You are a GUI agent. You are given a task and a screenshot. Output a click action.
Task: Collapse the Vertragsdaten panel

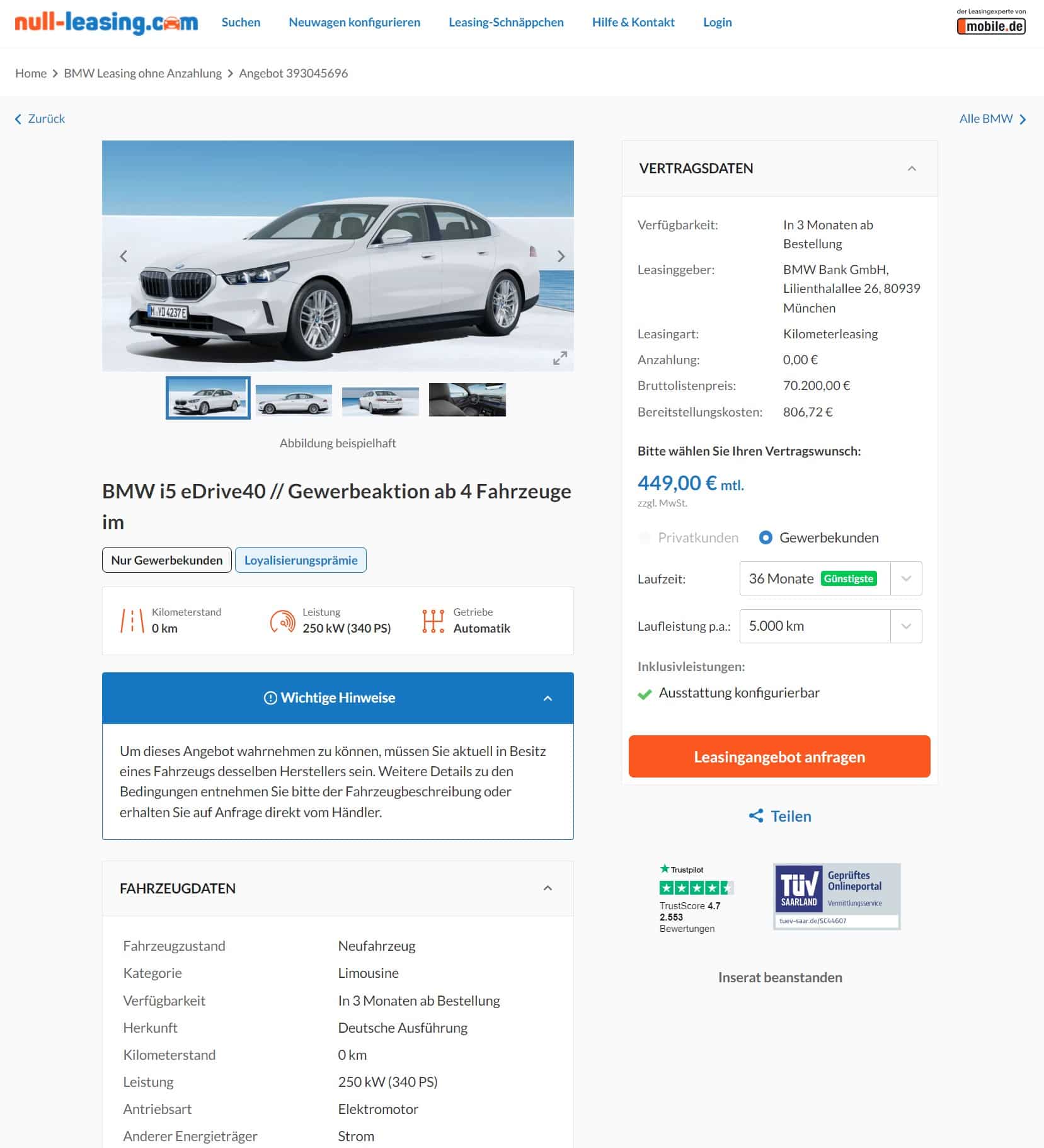click(912, 168)
